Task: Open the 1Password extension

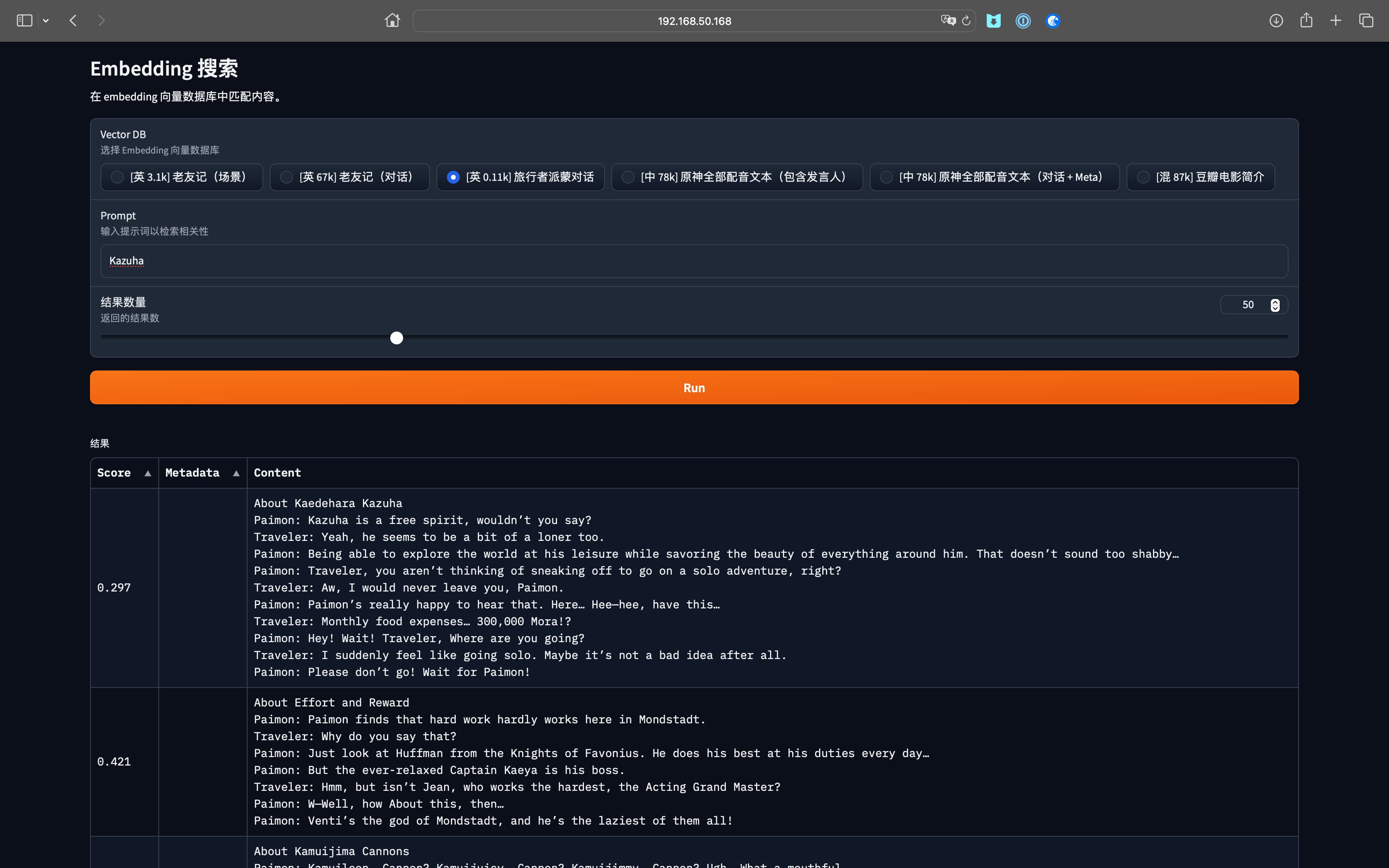Action: pos(1023,20)
